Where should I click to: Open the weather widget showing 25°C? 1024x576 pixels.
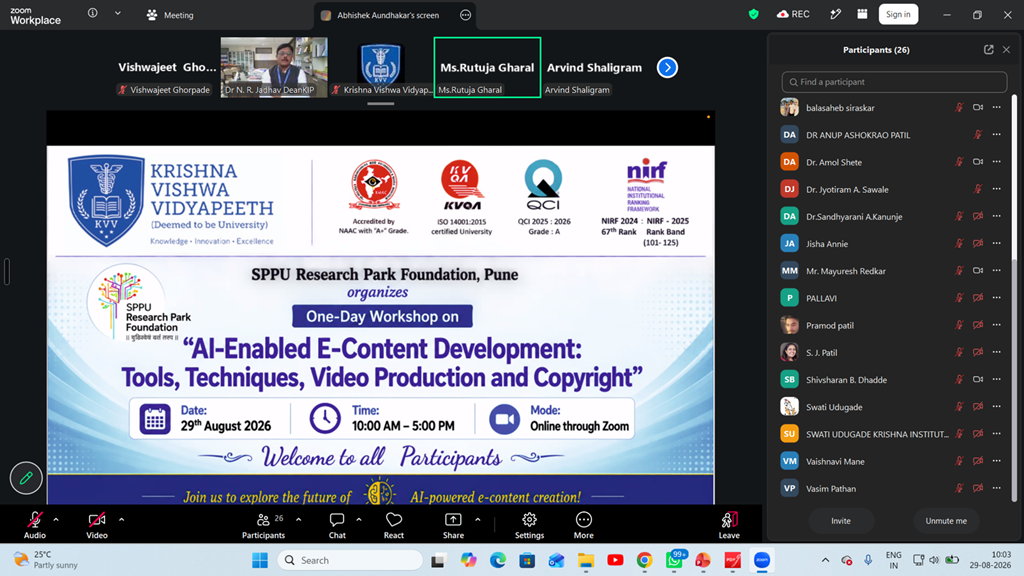[46, 560]
